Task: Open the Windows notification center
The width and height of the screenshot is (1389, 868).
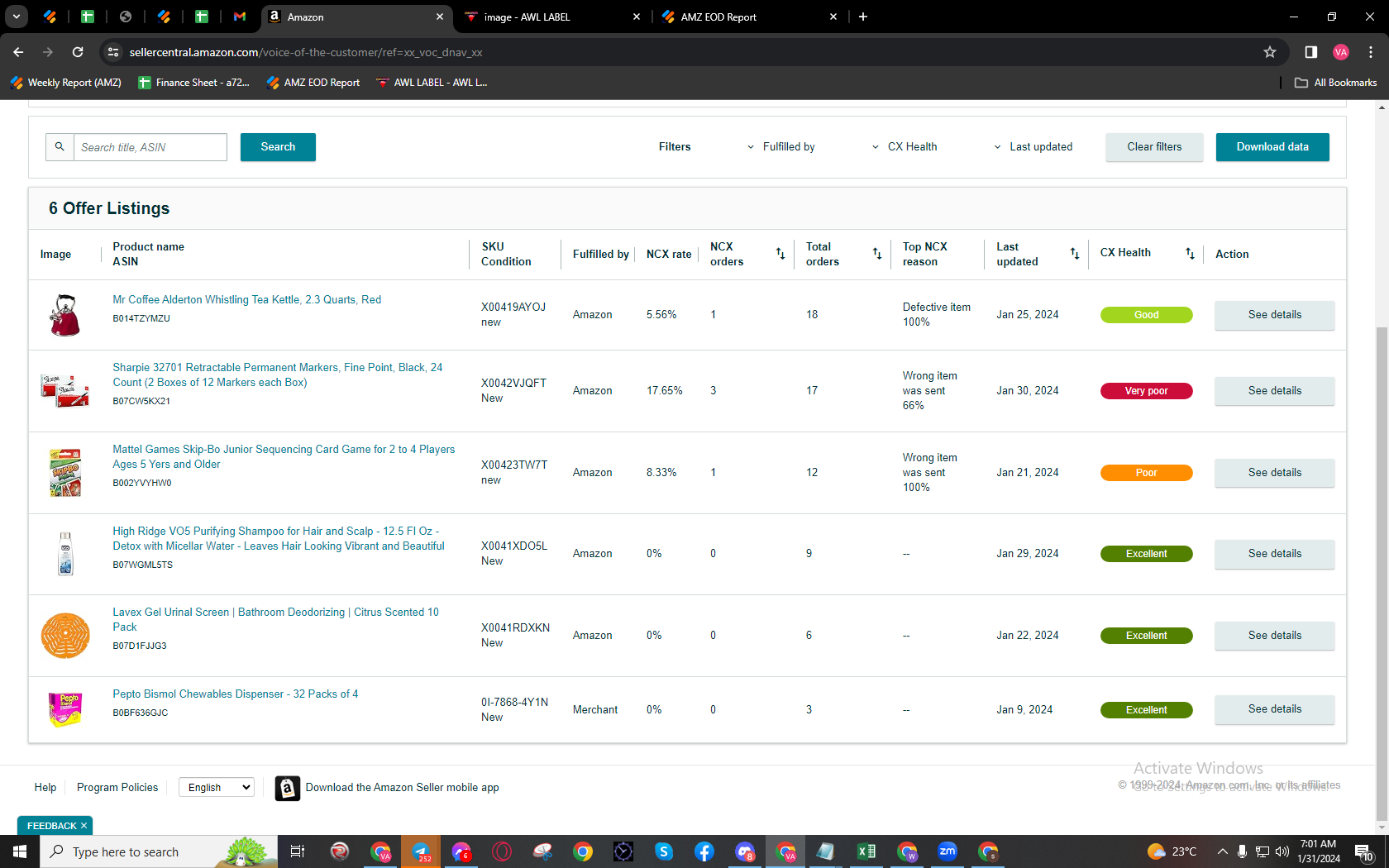Action: (1364, 851)
